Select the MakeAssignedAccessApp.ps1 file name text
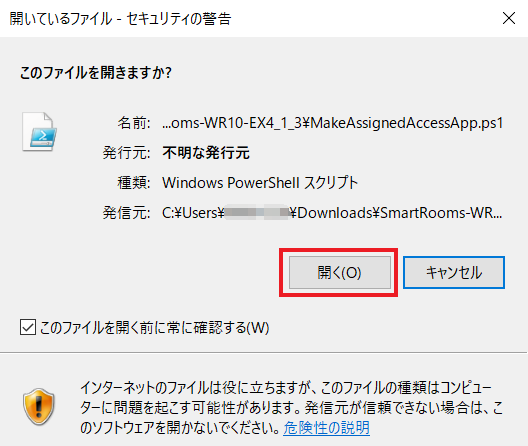This screenshot has width=528, height=446. tap(333, 123)
